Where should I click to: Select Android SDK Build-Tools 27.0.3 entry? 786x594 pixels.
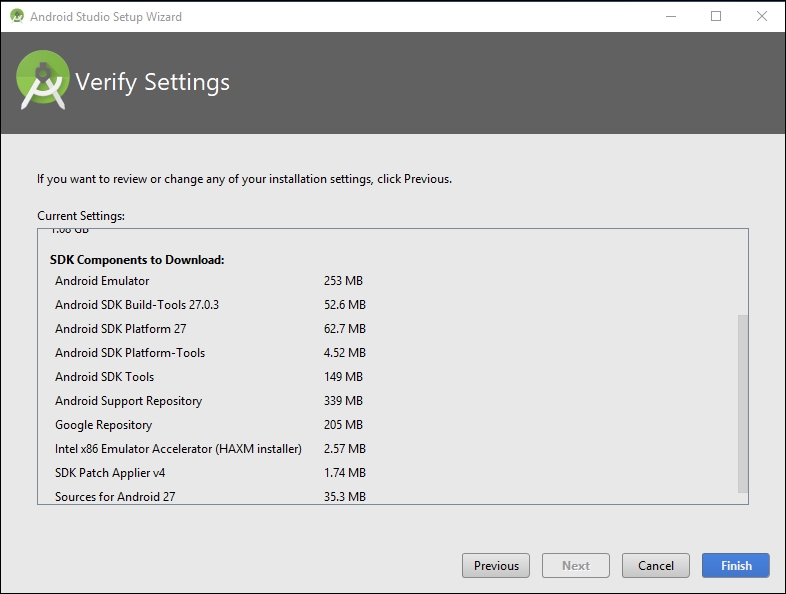137,305
